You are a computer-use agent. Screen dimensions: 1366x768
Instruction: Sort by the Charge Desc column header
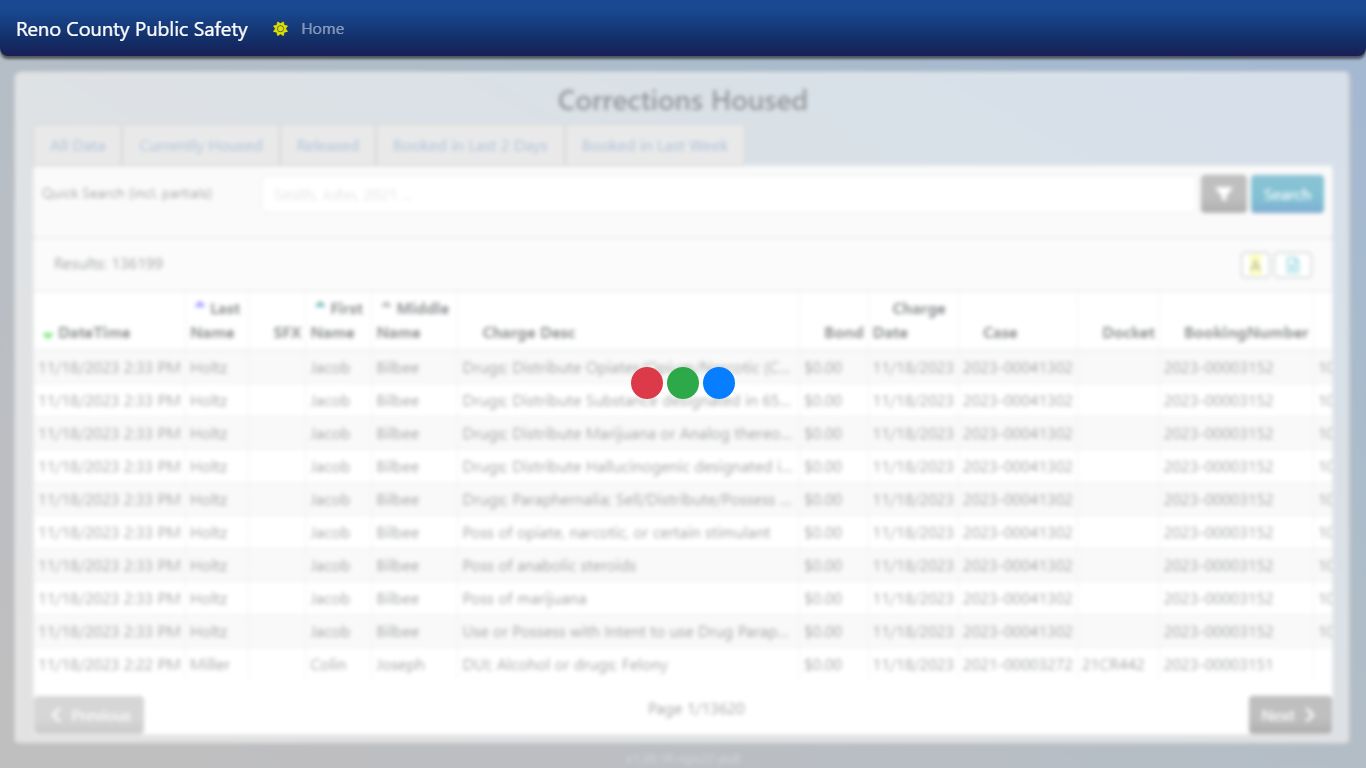click(528, 332)
